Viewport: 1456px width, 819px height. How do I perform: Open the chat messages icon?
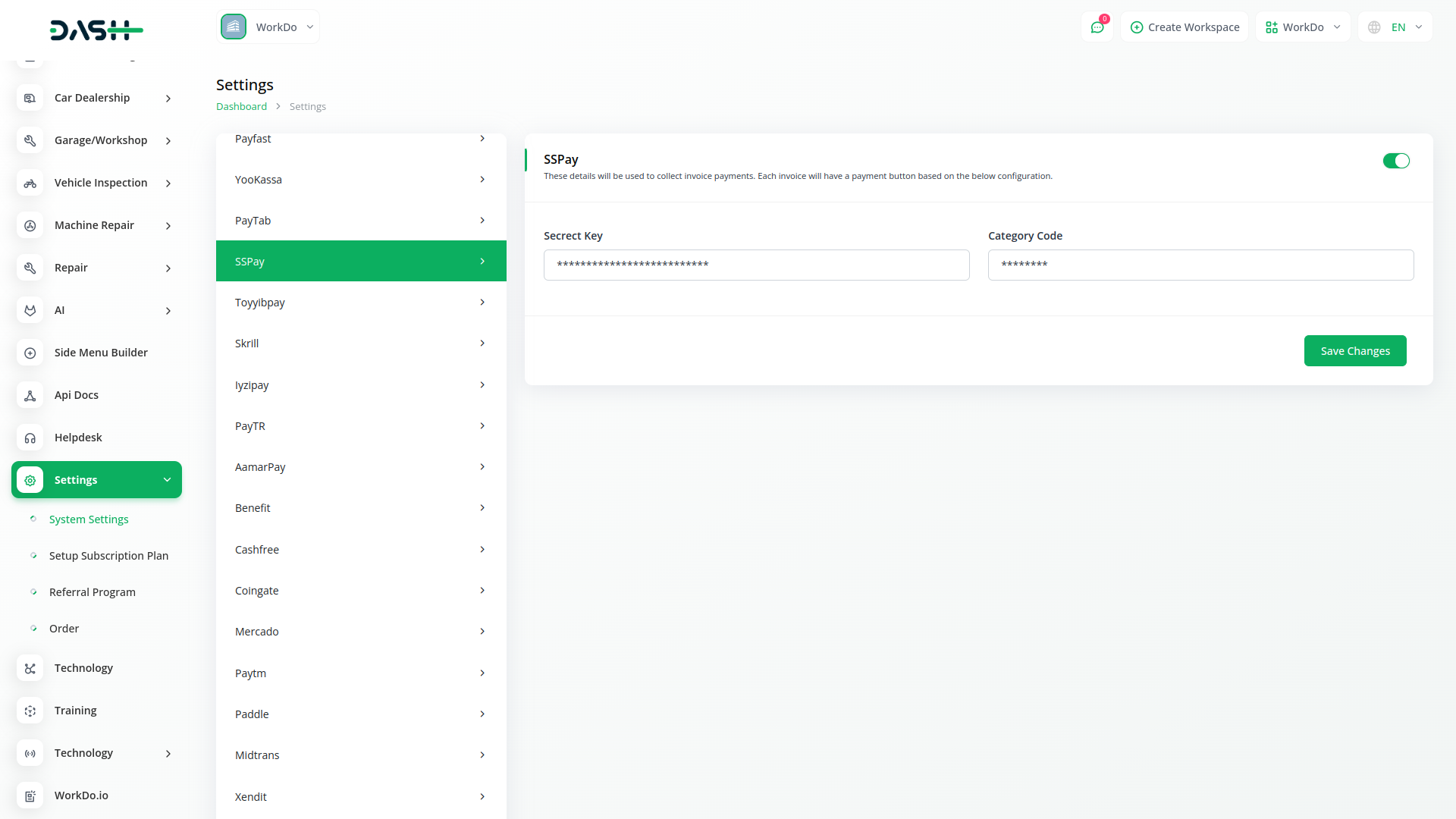(1097, 27)
